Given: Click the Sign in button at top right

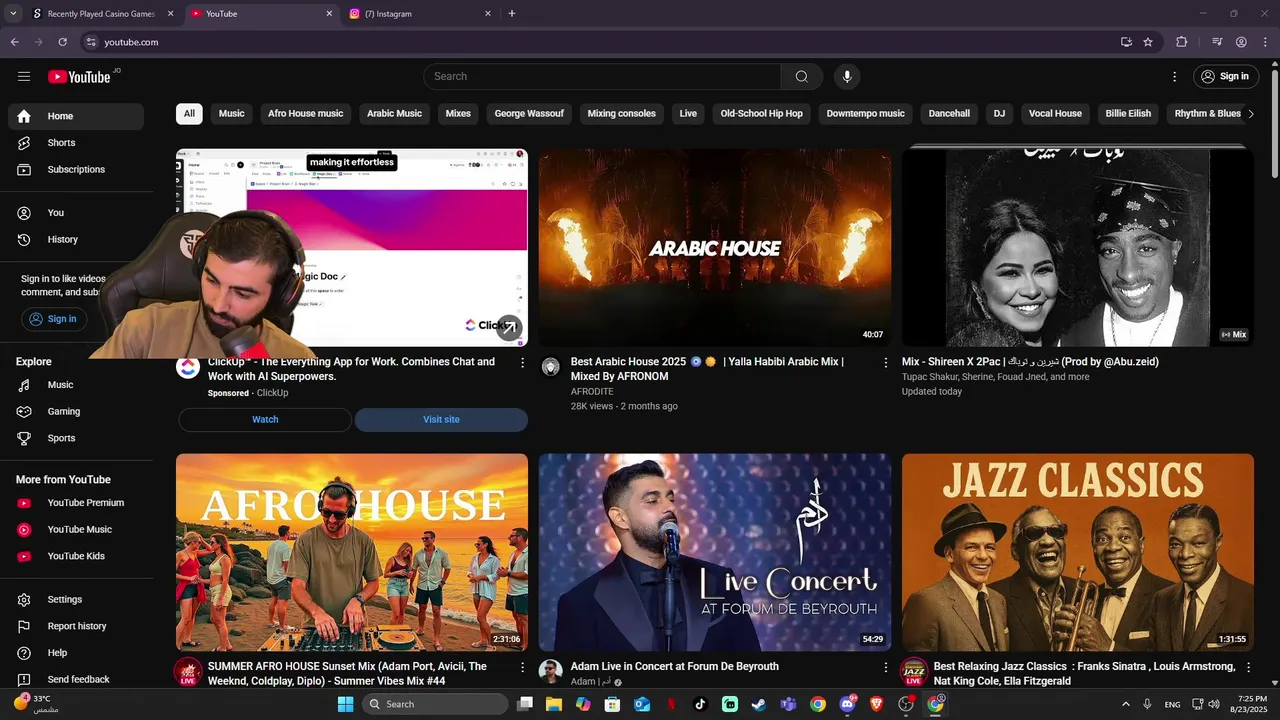Looking at the screenshot, I should pyautogui.click(x=1225, y=76).
